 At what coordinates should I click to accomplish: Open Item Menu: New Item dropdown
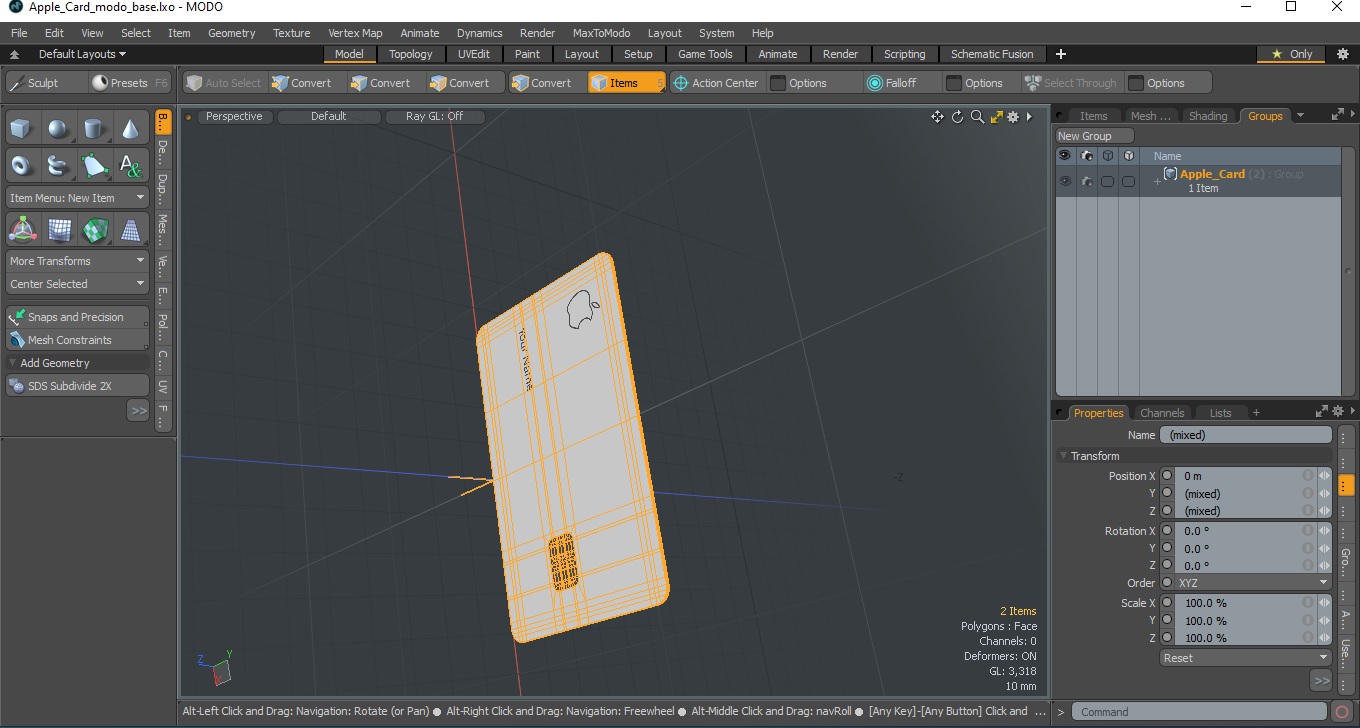point(77,198)
